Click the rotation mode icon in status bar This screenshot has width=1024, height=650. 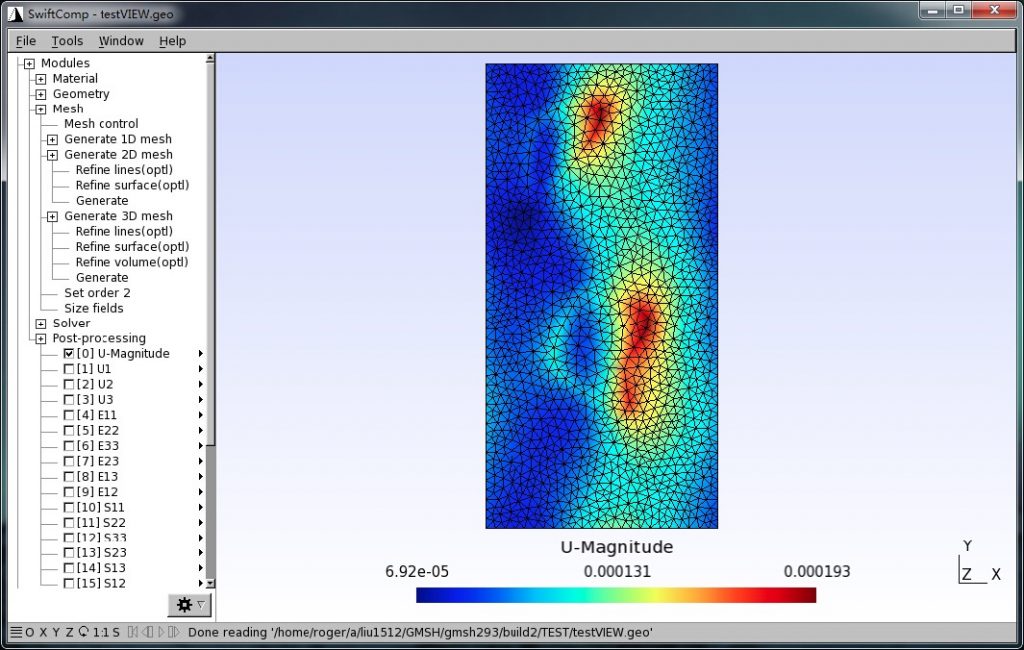[84, 632]
